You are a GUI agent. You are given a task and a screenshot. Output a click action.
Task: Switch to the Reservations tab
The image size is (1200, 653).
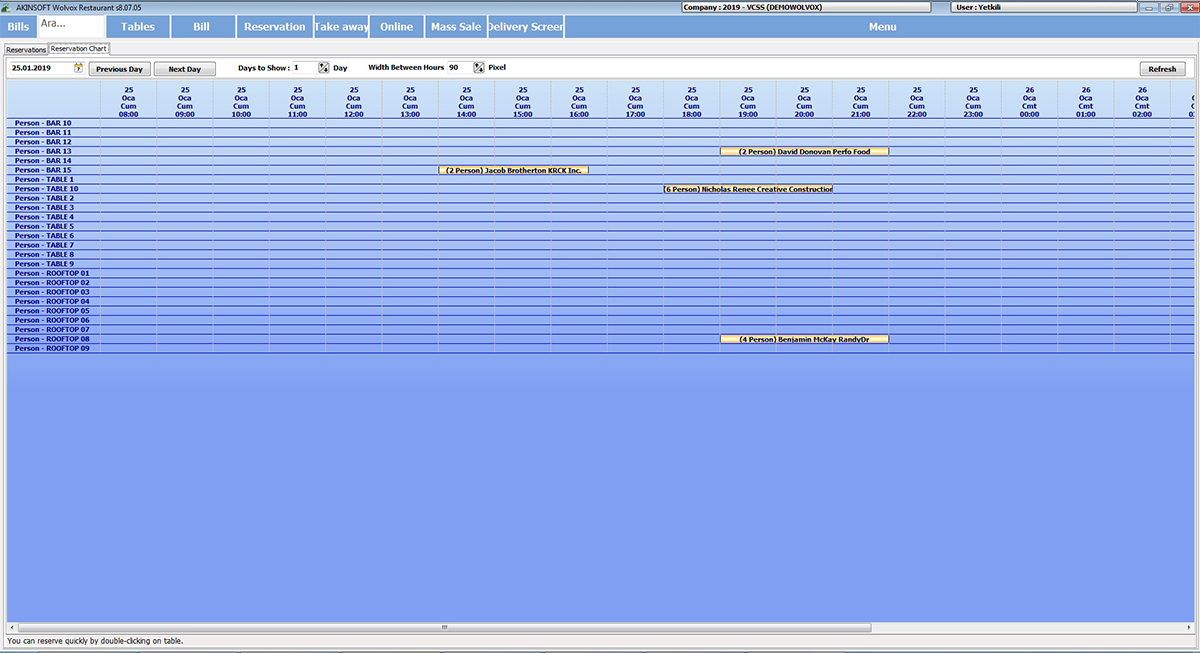point(26,49)
